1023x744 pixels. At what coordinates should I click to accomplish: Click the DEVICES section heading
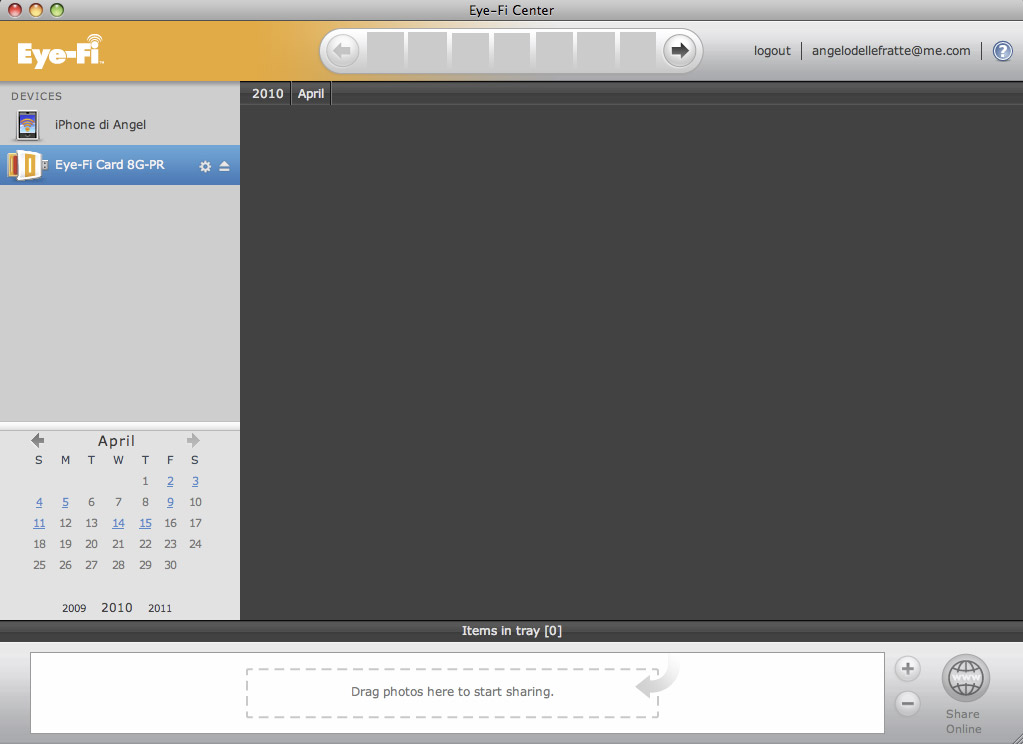37,96
